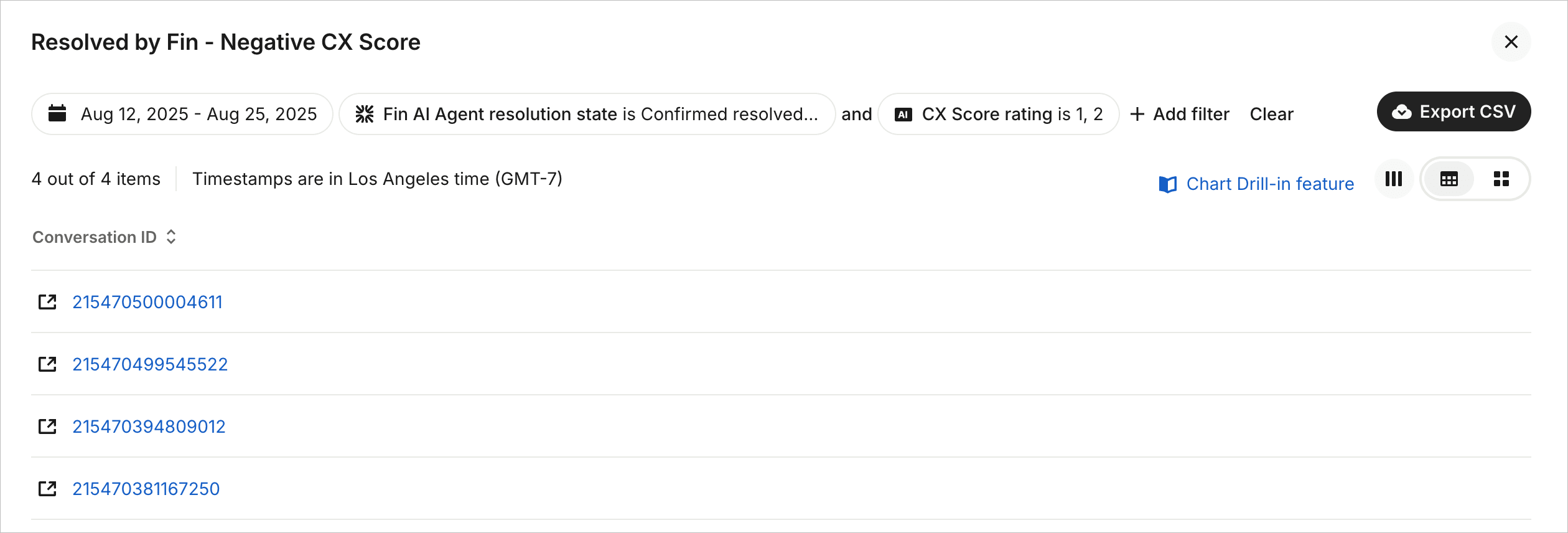Click the plus icon for Add filter
The width and height of the screenshot is (1568, 533).
pos(1137,114)
